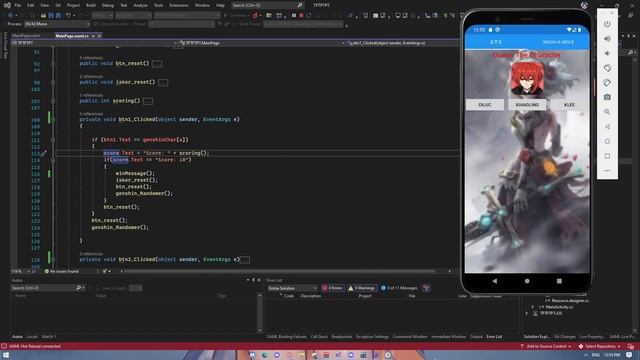Screen dimensions: 640x360
Task: Tap the phone's recent apps square button
Action: pyautogui.click(x=559, y=281)
